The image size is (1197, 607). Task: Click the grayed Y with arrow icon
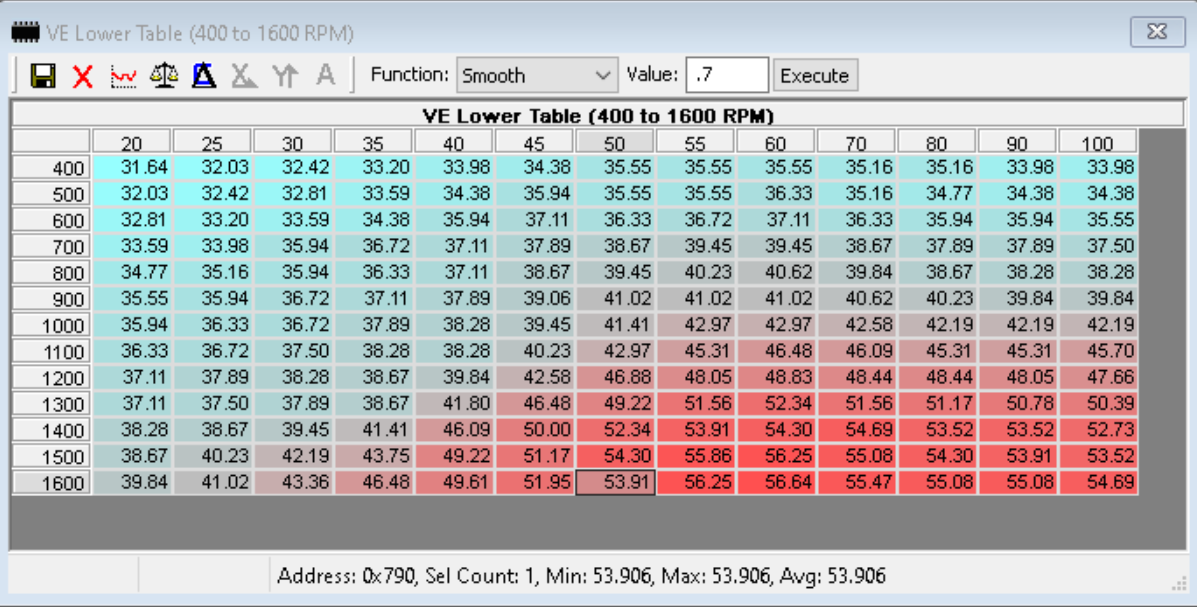click(285, 76)
